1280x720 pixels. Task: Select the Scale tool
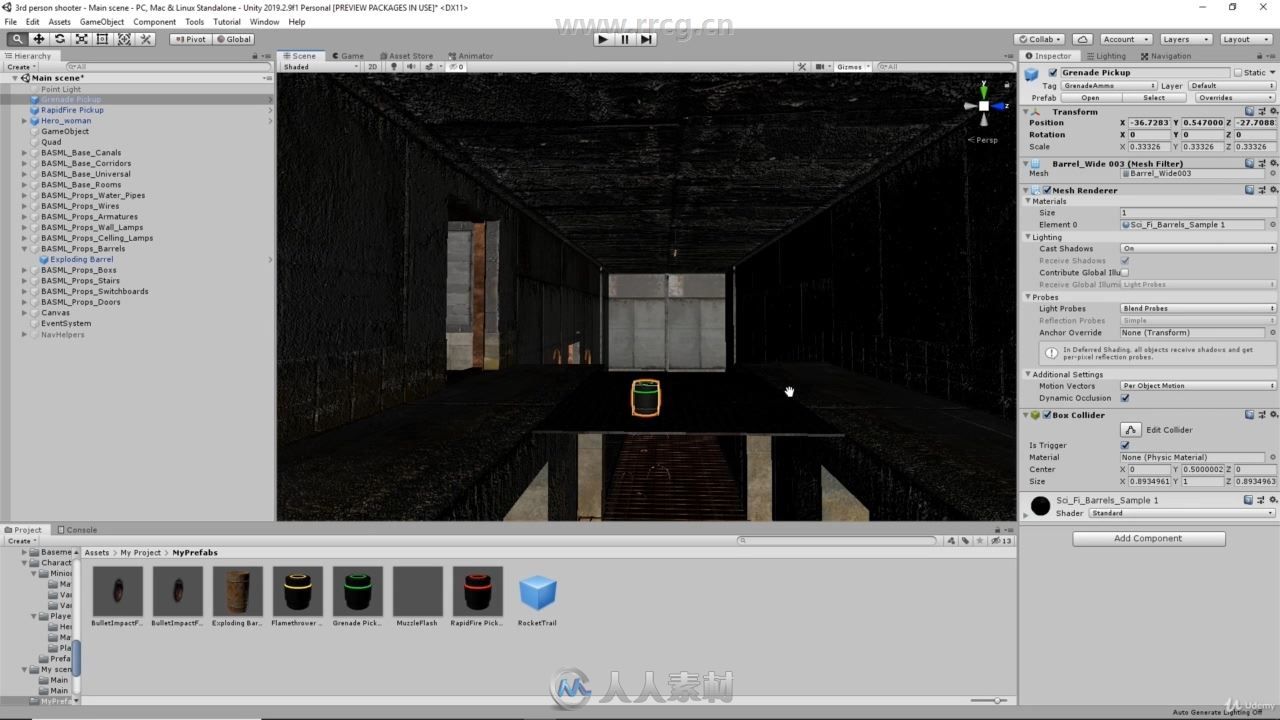pos(81,39)
